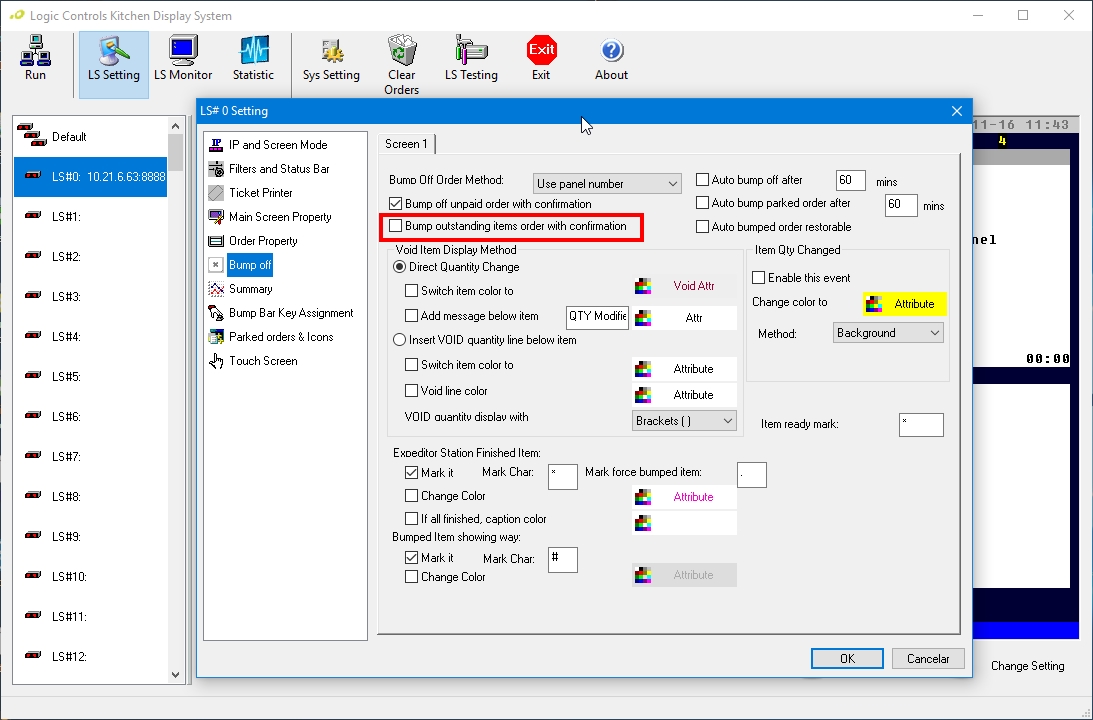Enable Auto bump parked order after
The height and width of the screenshot is (720, 1093).
pyautogui.click(x=703, y=203)
